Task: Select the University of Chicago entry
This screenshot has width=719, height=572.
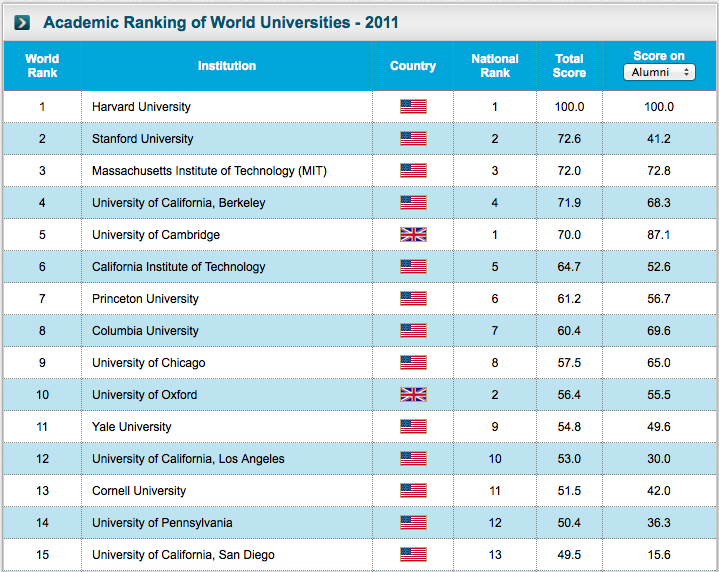Action: click(x=149, y=363)
